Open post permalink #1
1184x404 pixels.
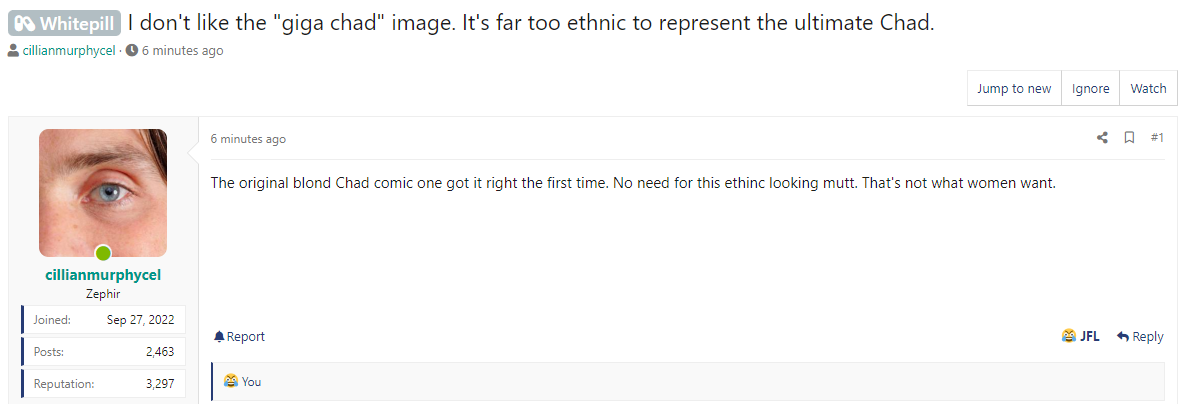click(x=1157, y=137)
